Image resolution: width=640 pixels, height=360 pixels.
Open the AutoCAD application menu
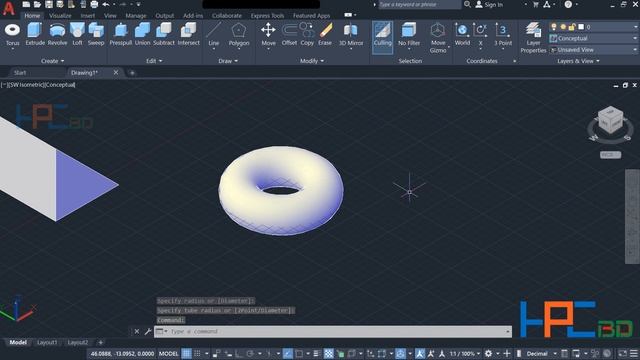(x=8, y=8)
